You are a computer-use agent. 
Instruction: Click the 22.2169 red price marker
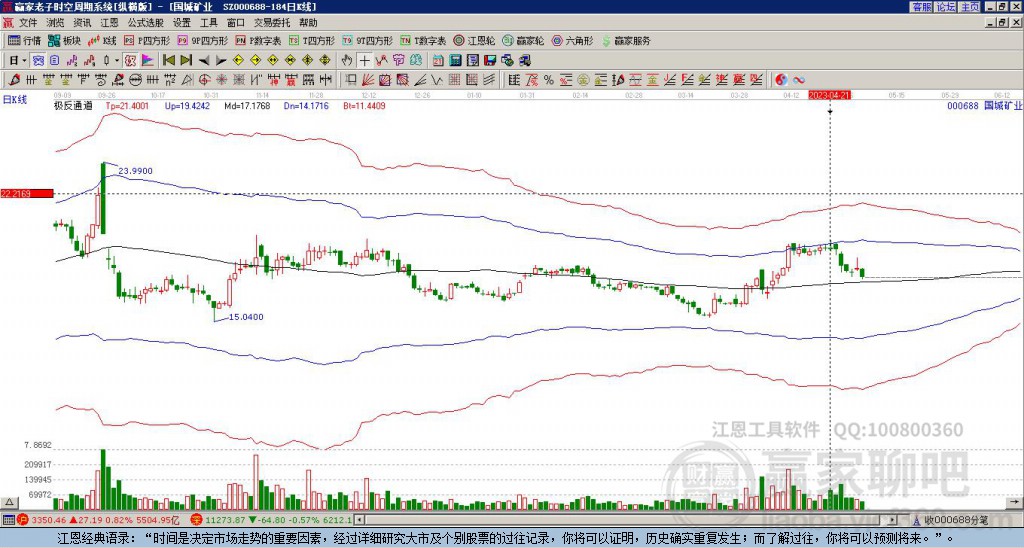click(26, 193)
